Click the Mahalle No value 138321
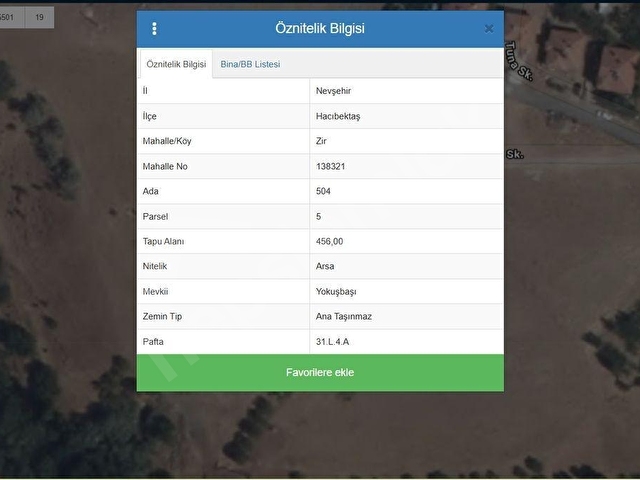This screenshot has width=640, height=480. [x=330, y=166]
